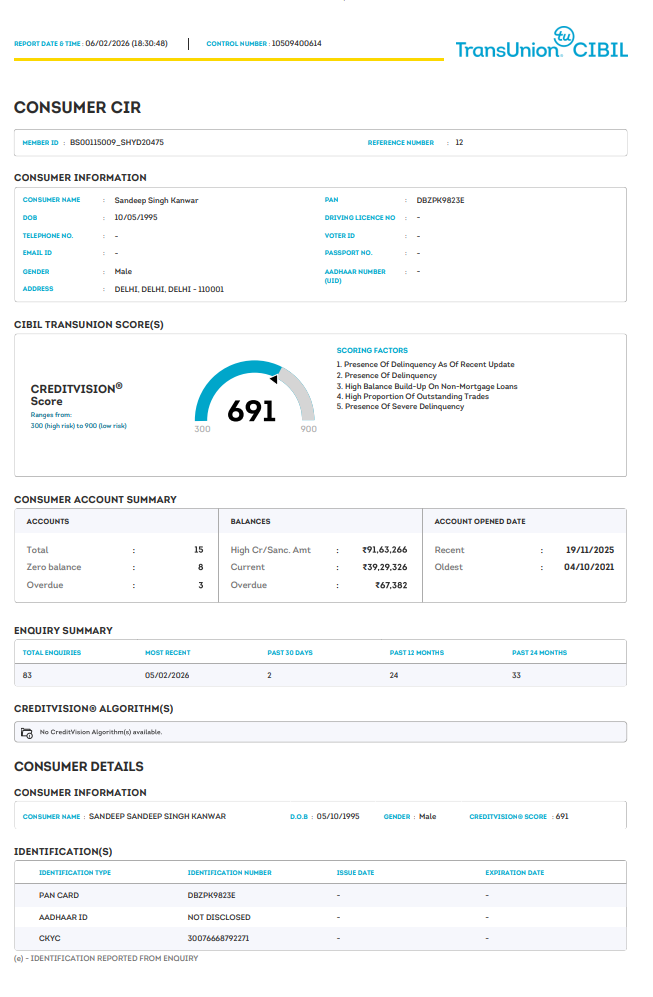
Task: Click the EXPIRATION DATE column header
Action: point(515,873)
